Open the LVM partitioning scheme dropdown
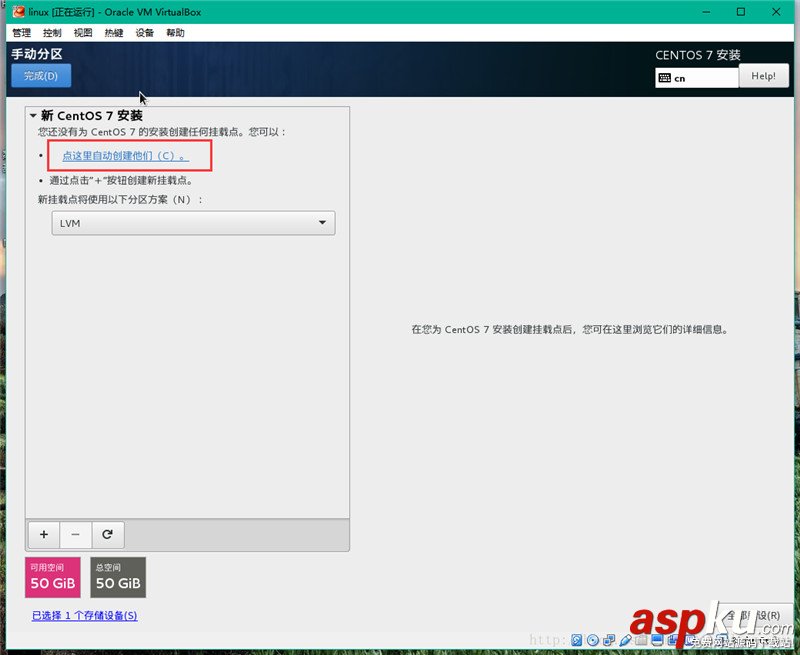Viewport: 800px width, 655px height. [193, 223]
